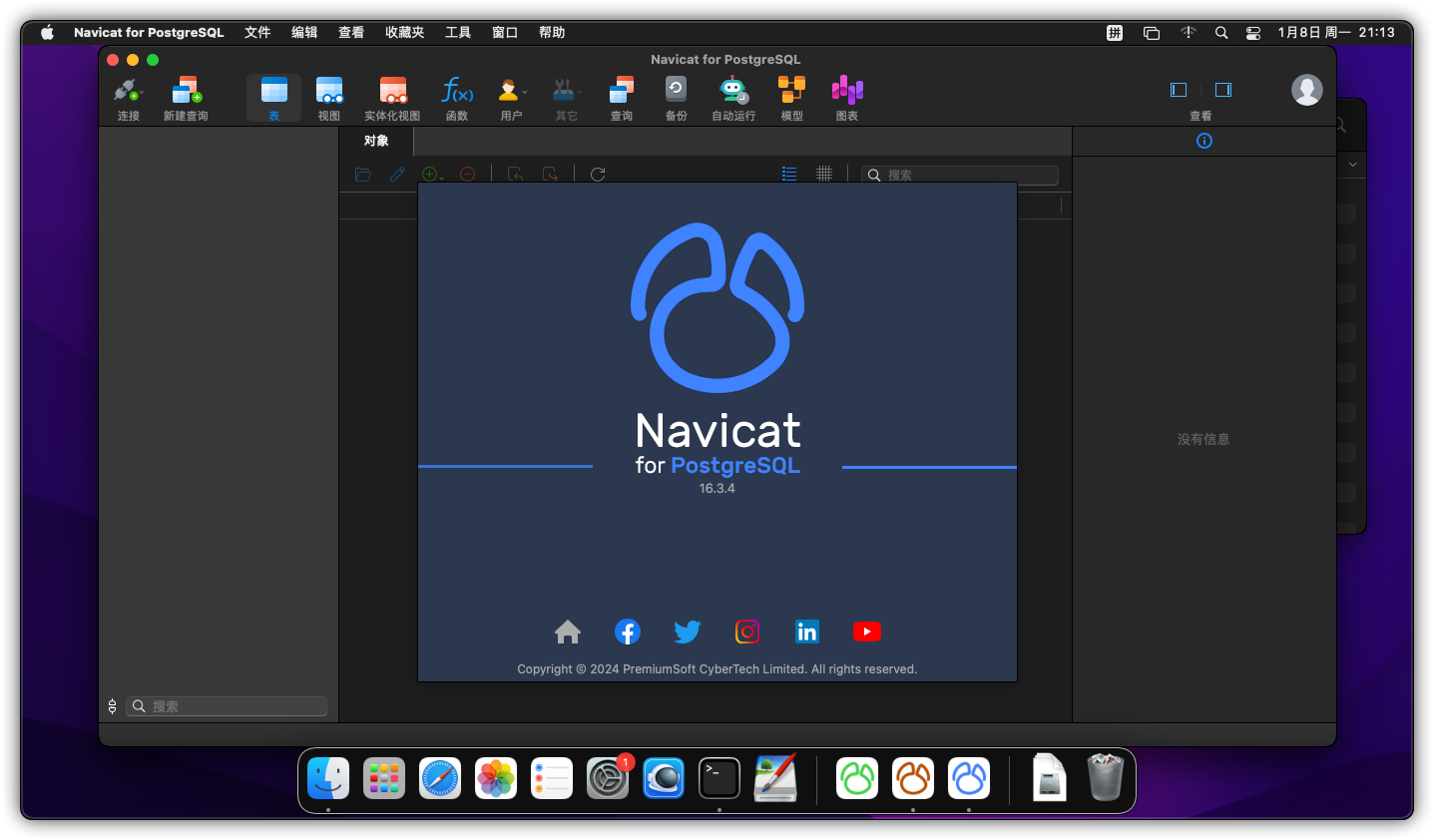1434x840 pixels.
Task: Open the green Navicat app in the Dock
Action: click(857, 778)
